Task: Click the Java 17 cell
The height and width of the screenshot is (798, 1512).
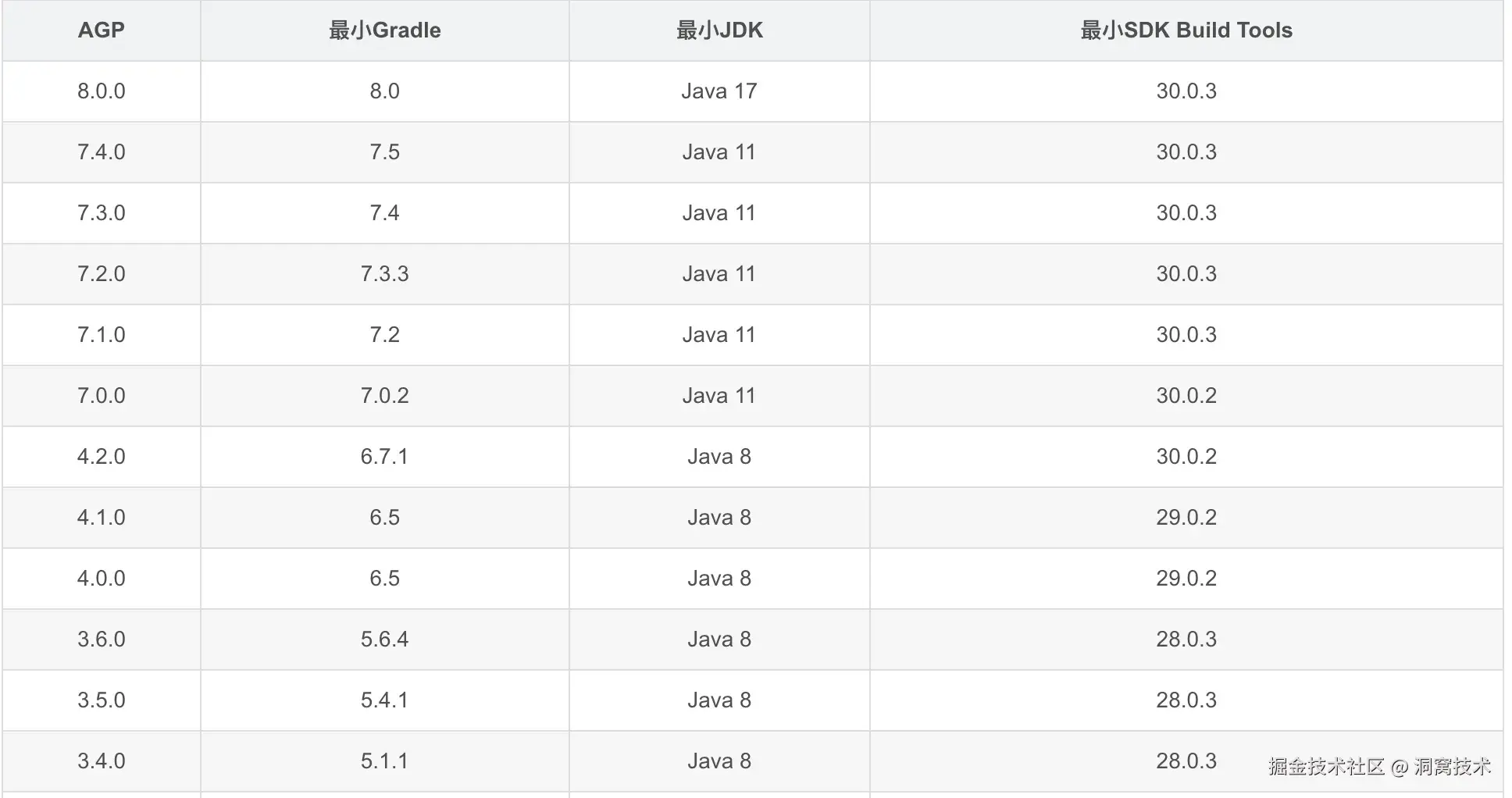Action: (x=719, y=91)
